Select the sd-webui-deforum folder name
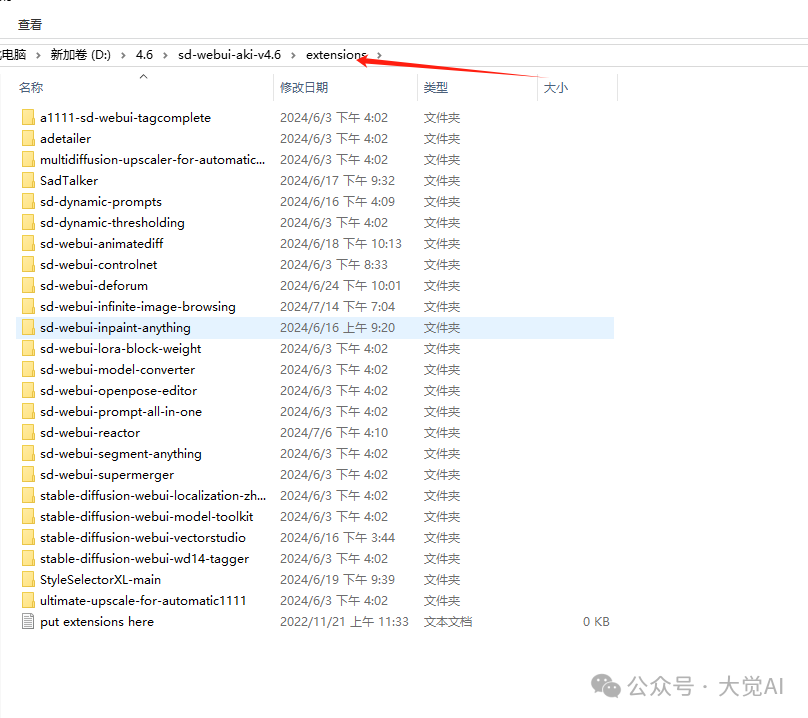The width and height of the screenshot is (808, 718). click(x=94, y=286)
